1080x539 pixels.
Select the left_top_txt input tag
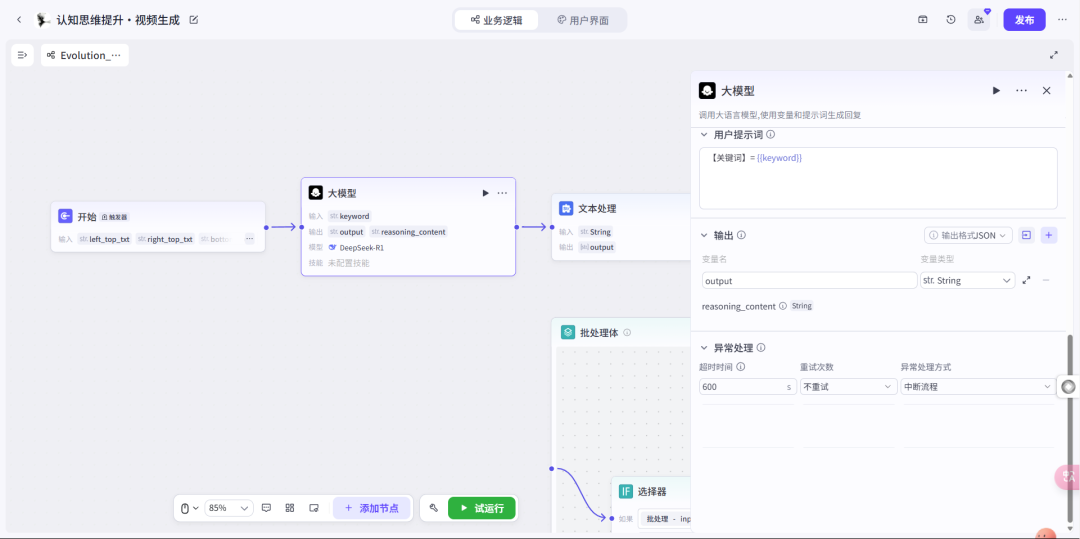tap(105, 239)
